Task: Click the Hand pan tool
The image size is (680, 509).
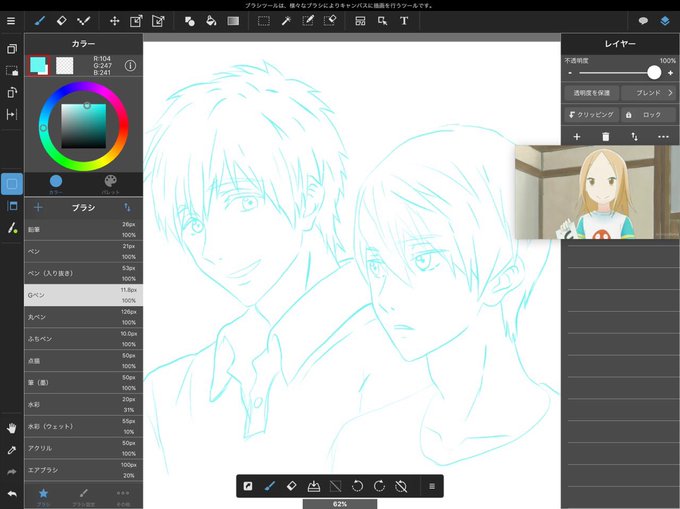Action: [12, 428]
